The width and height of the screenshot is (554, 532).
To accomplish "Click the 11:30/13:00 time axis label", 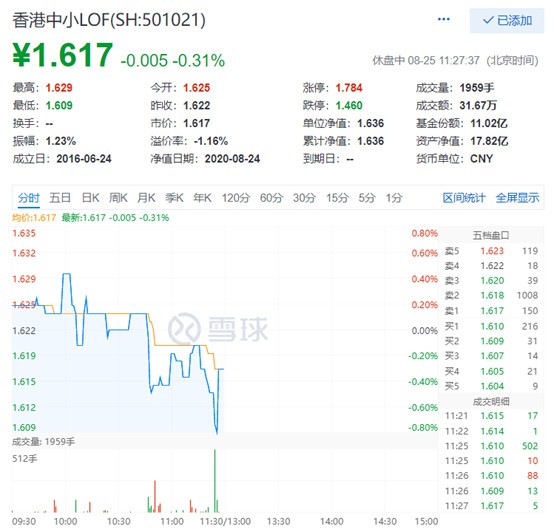I will coord(225,521).
